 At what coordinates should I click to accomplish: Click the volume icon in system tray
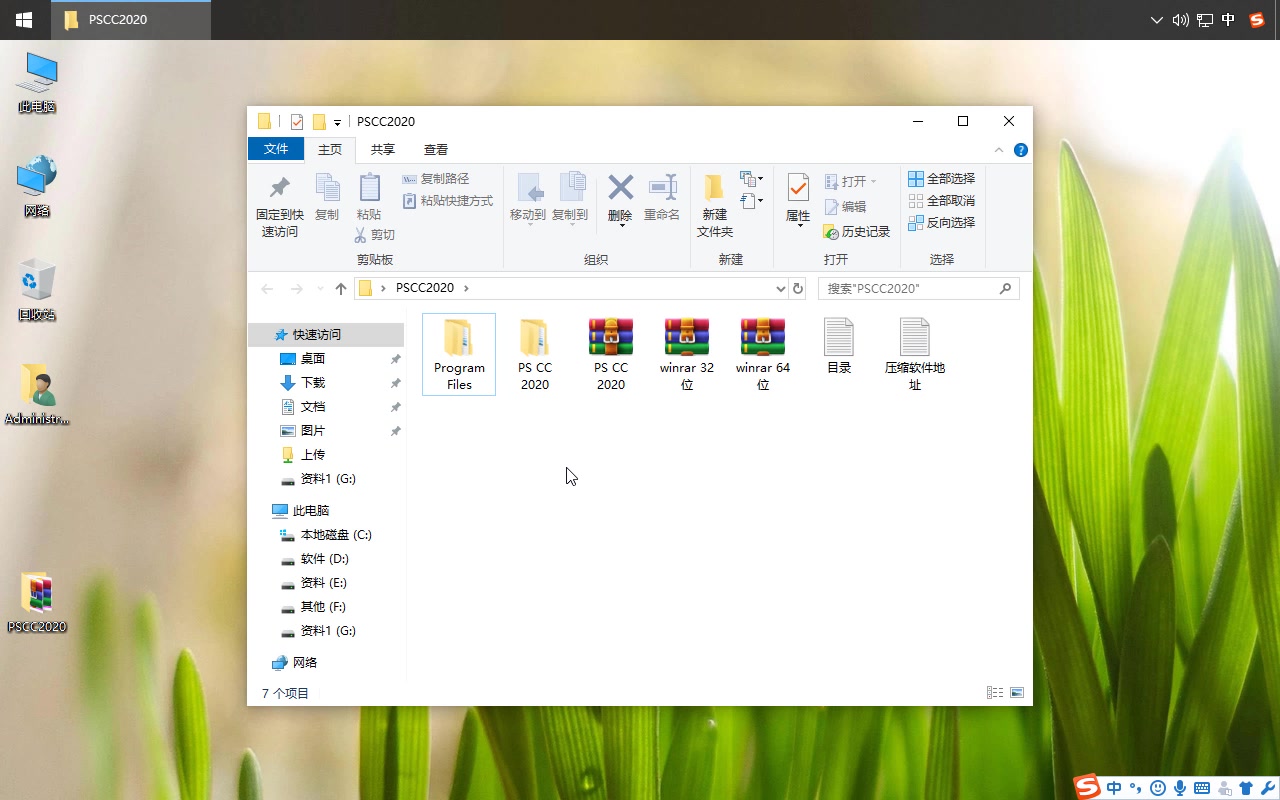click(x=1180, y=20)
